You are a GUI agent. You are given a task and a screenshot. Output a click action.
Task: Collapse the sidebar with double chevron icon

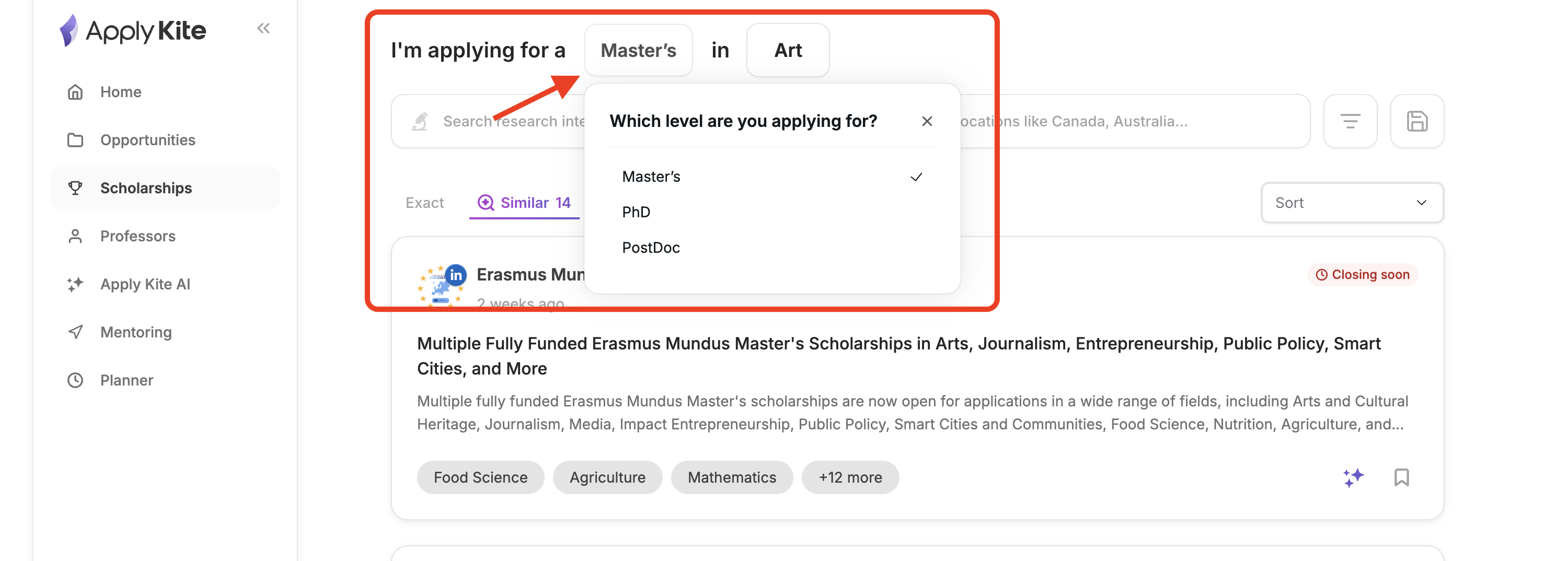coord(263,29)
